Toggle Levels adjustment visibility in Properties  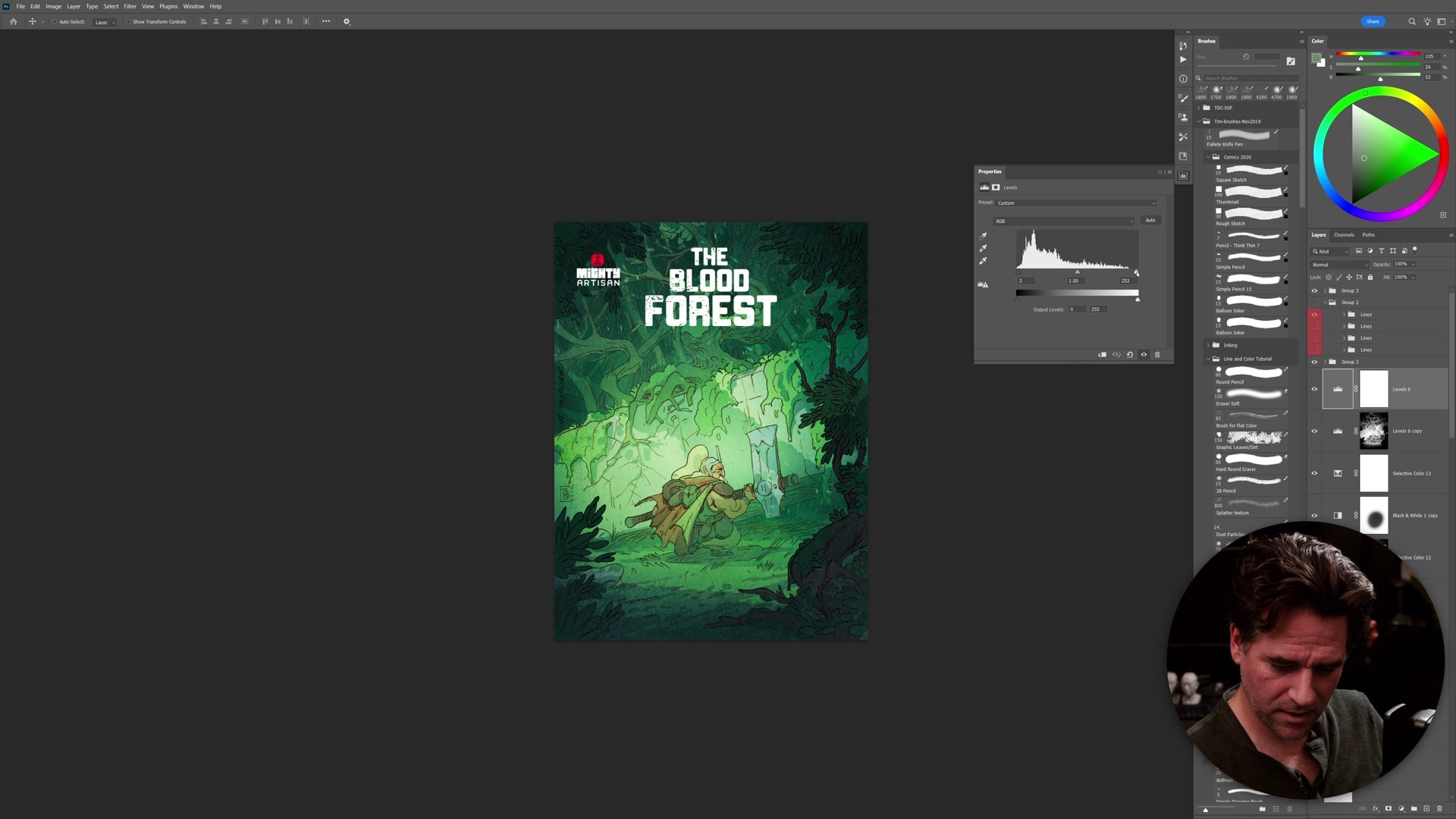pyautogui.click(x=1144, y=354)
